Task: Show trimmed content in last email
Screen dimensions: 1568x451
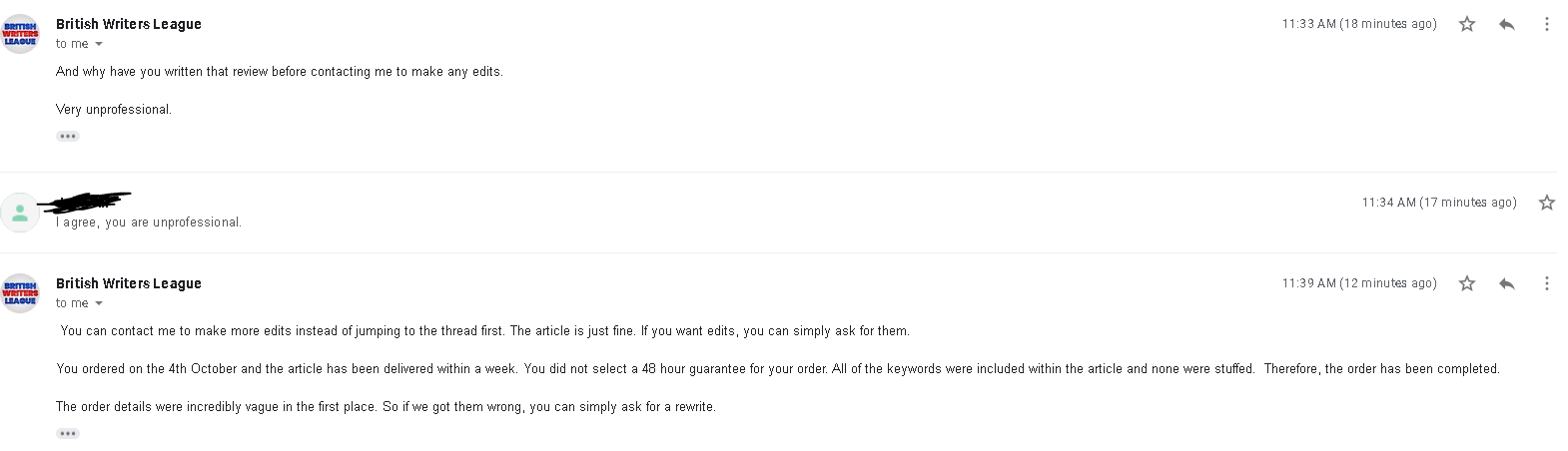Action: (68, 433)
